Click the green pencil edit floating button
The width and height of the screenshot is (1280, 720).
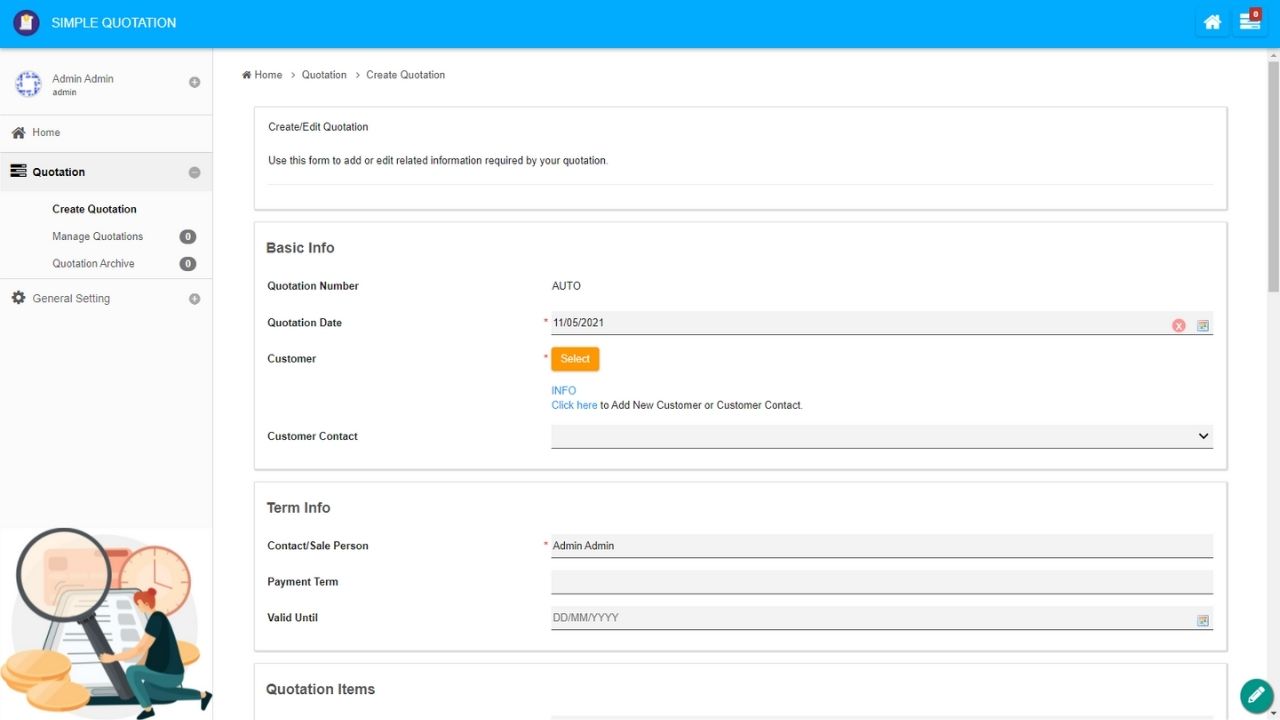click(1256, 695)
